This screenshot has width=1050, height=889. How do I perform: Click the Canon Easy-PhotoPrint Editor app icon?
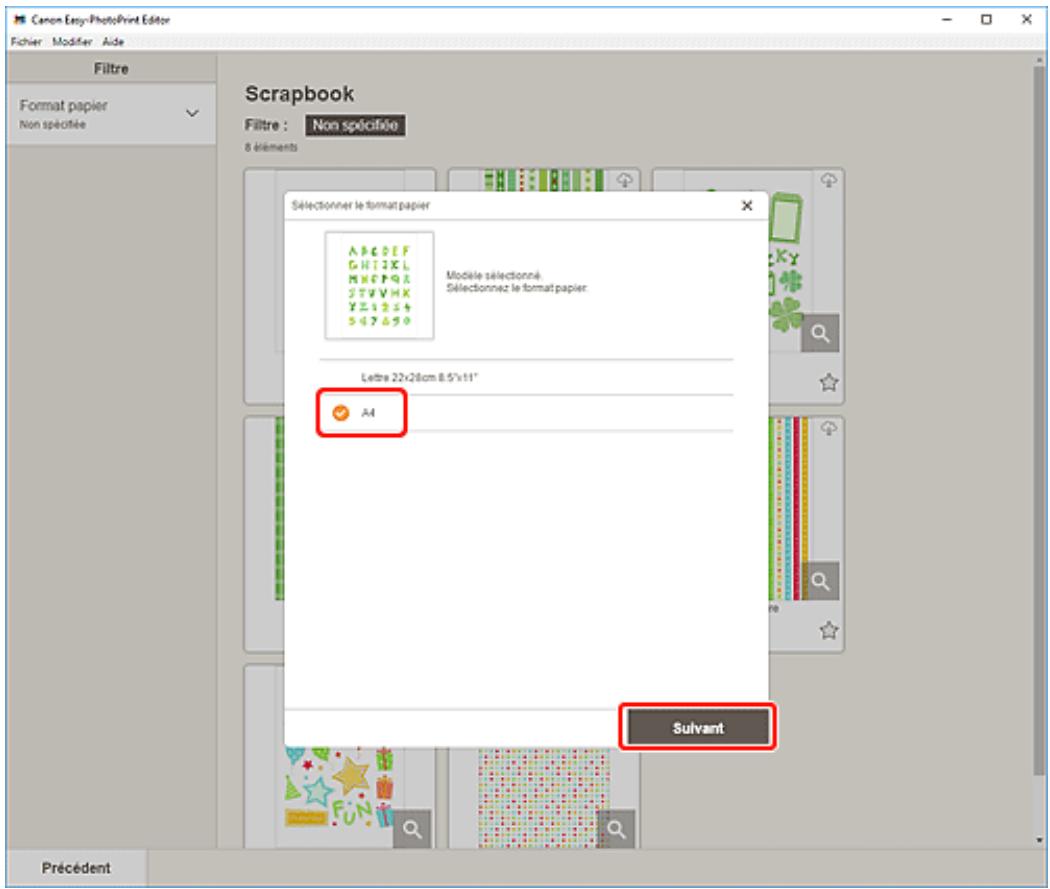(x=19, y=19)
